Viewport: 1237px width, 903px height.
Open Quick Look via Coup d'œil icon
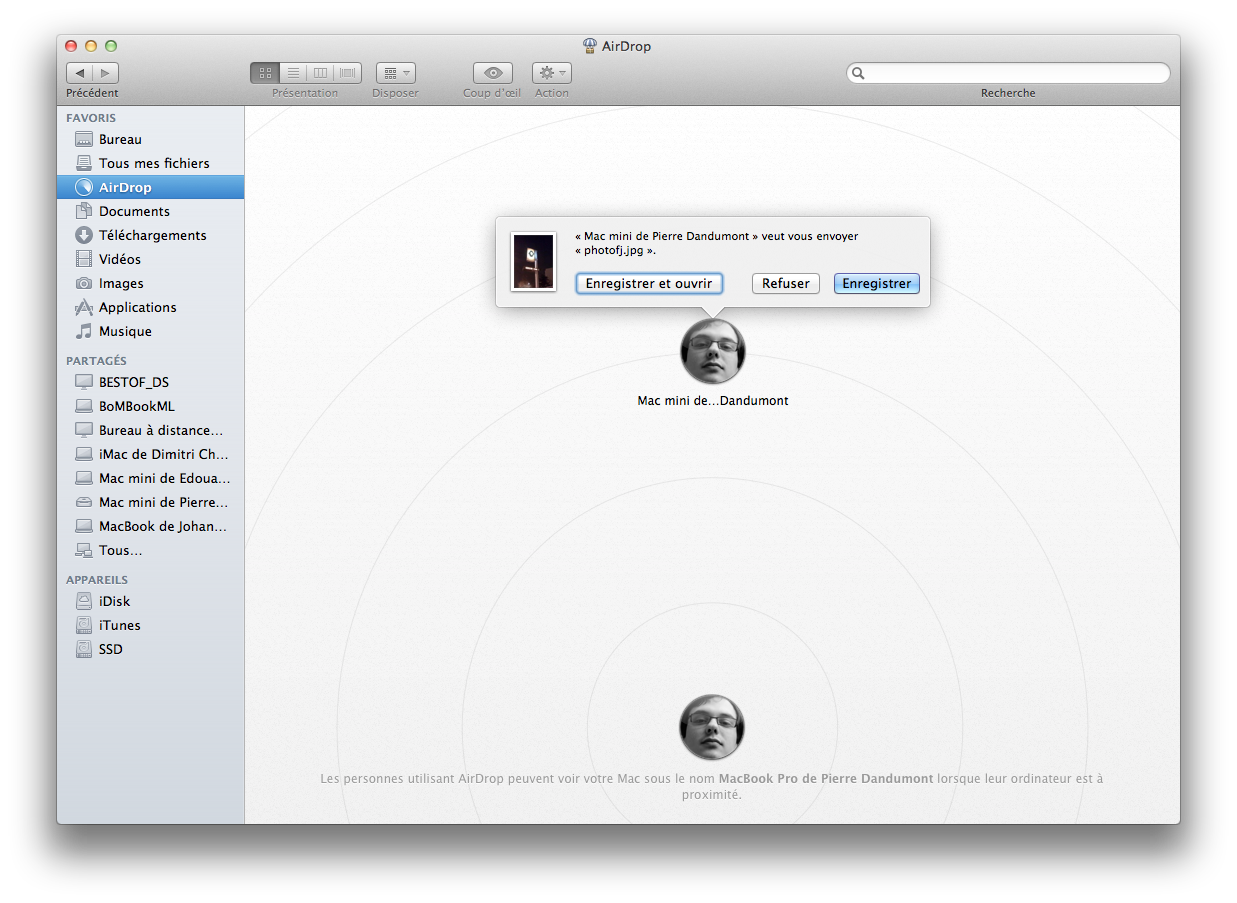tap(491, 72)
